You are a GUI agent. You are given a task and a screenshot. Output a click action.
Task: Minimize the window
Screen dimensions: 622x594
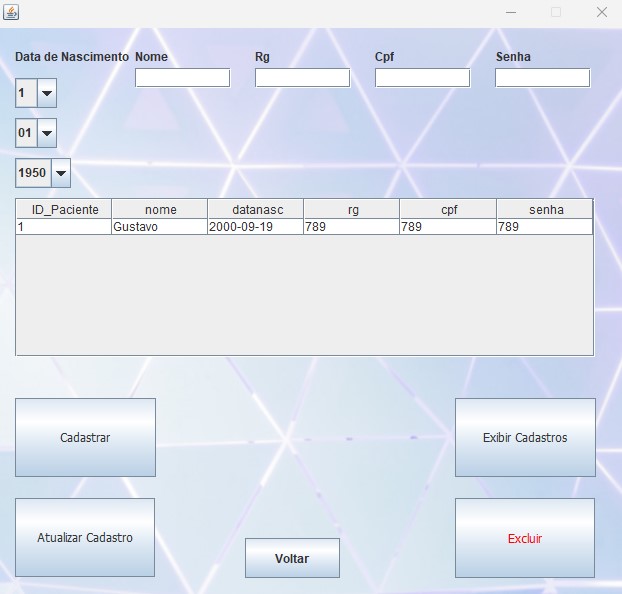511,12
